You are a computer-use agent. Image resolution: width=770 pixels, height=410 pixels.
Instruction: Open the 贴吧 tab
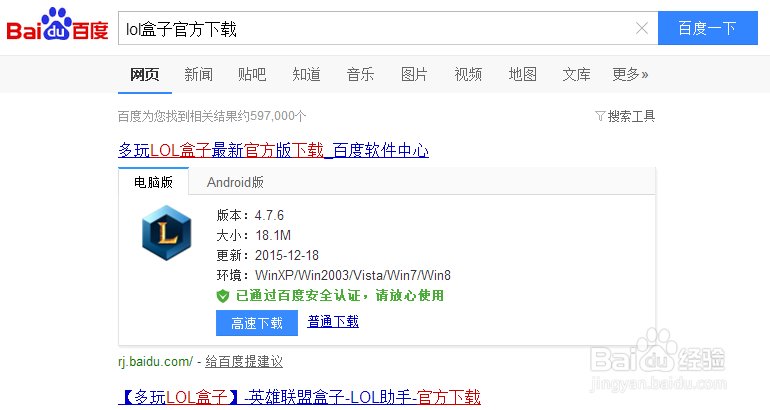pyautogui.click(x=252, y=75)
